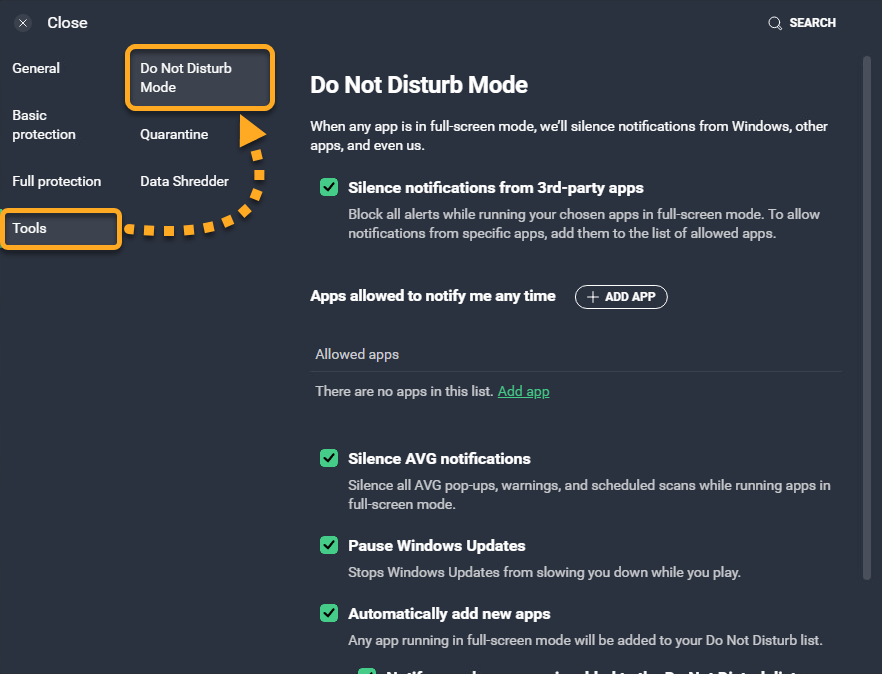
Task: Uncheck Automatically add new apps
Action: coord(328,613)
